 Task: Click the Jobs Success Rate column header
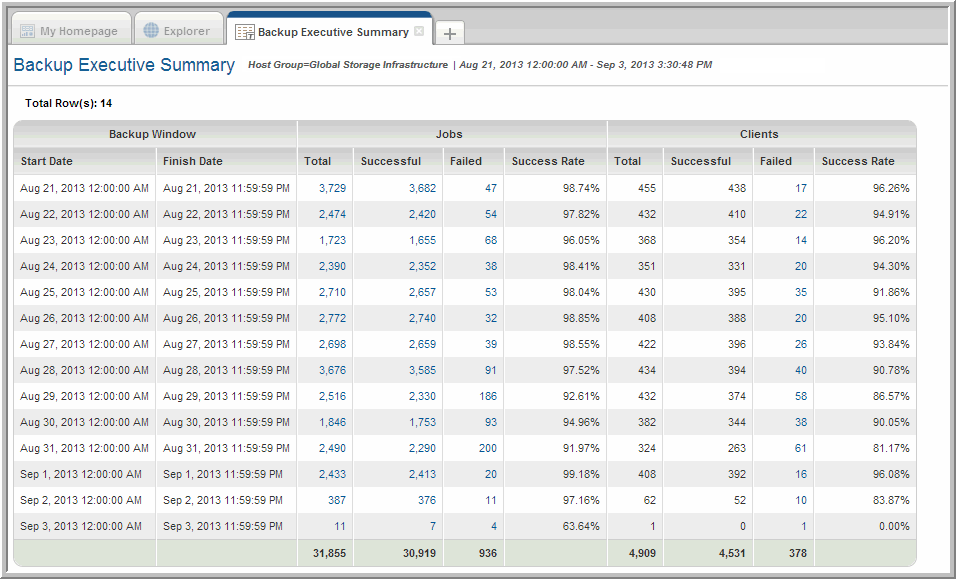click(548, 161)
